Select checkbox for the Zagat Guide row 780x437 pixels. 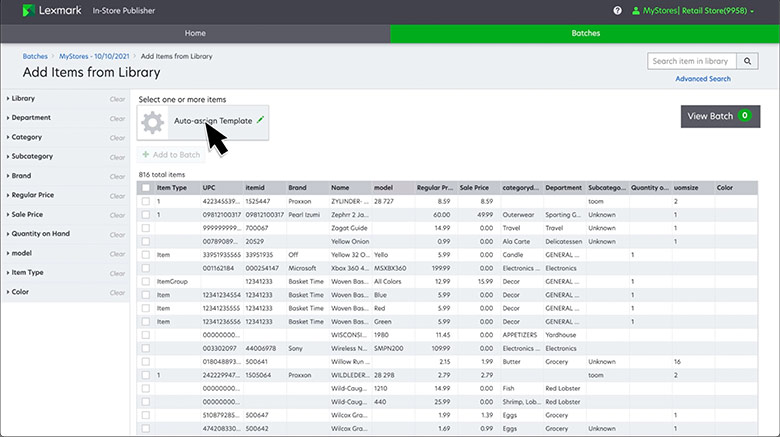point(146,228)
